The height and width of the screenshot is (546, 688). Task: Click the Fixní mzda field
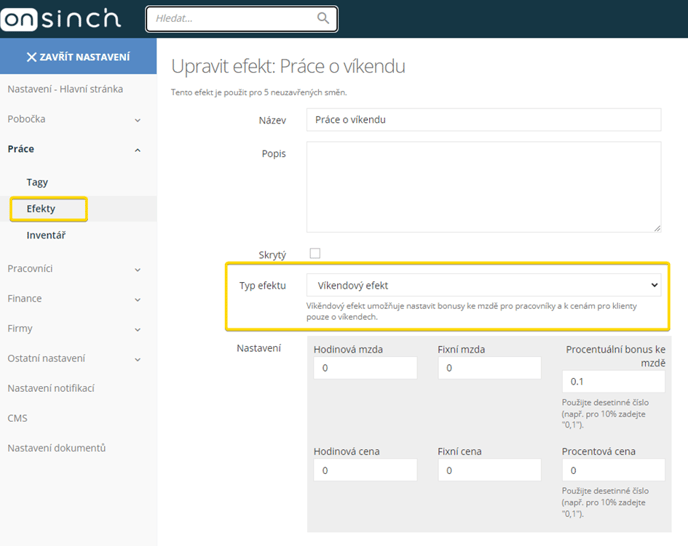[x=489, y=368]
